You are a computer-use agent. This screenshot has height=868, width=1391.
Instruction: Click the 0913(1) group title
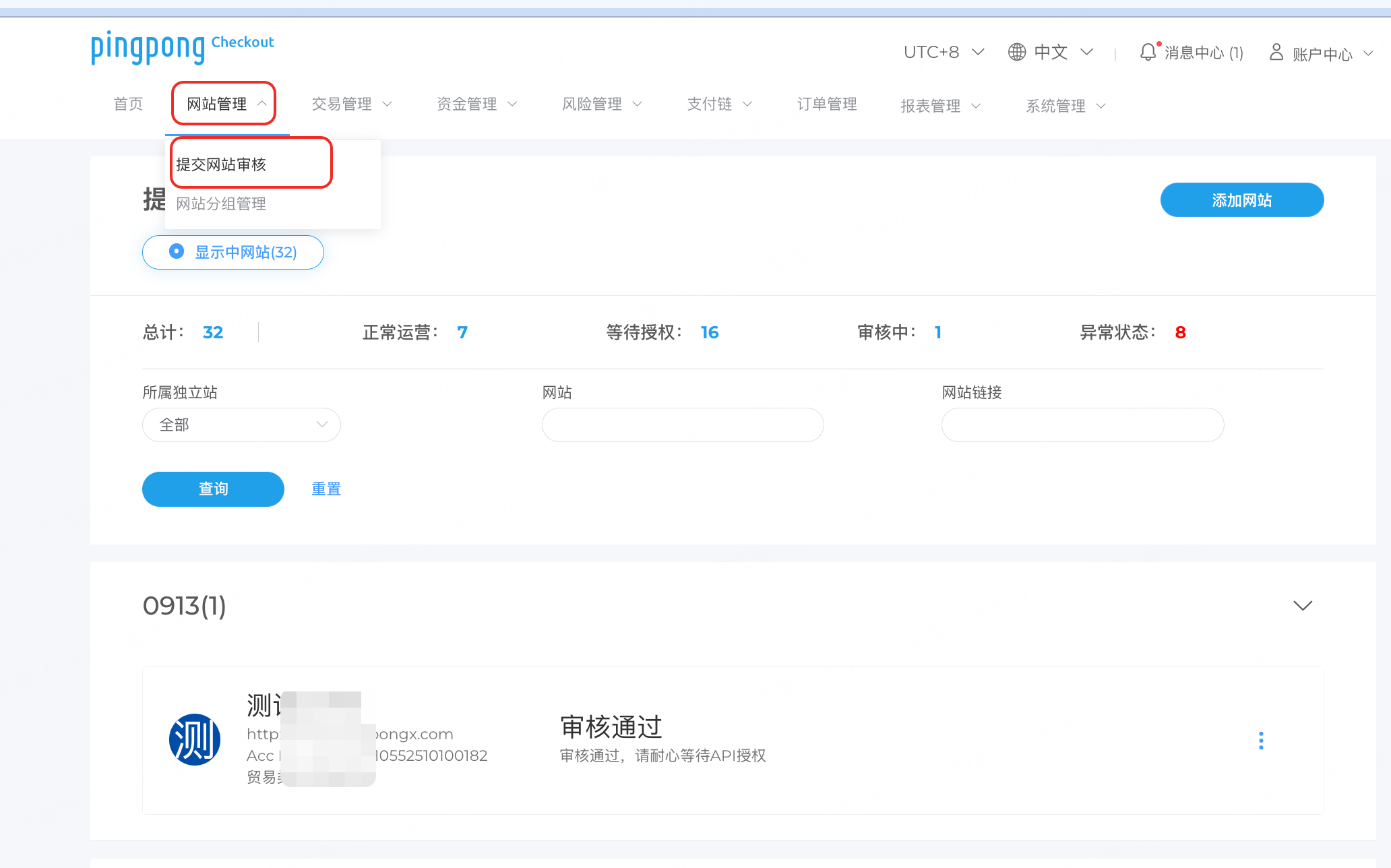point(184,606)
